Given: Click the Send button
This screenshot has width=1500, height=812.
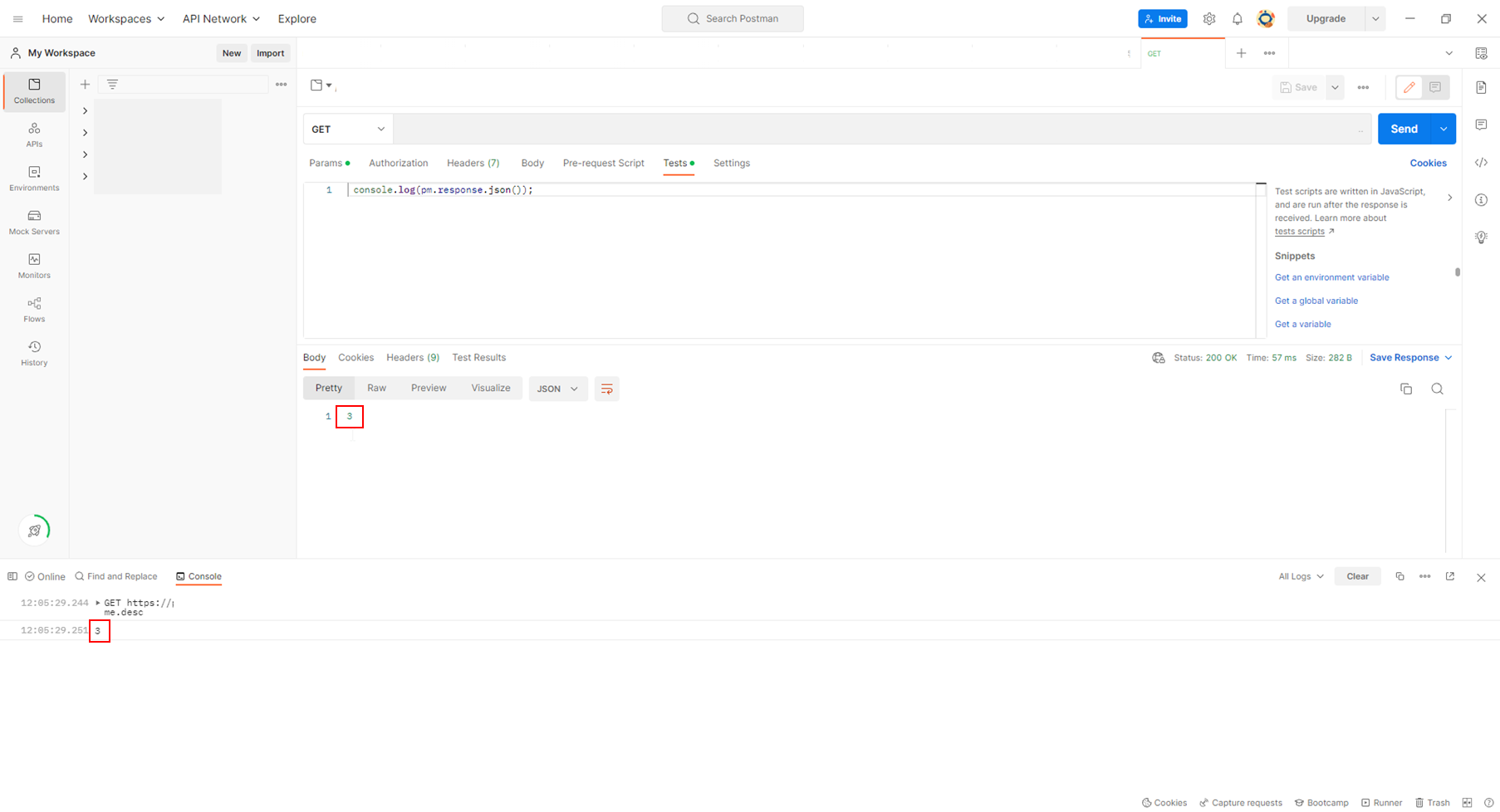Looking at the screenshot, I should pyautogui.click(x=1404, y=129).
